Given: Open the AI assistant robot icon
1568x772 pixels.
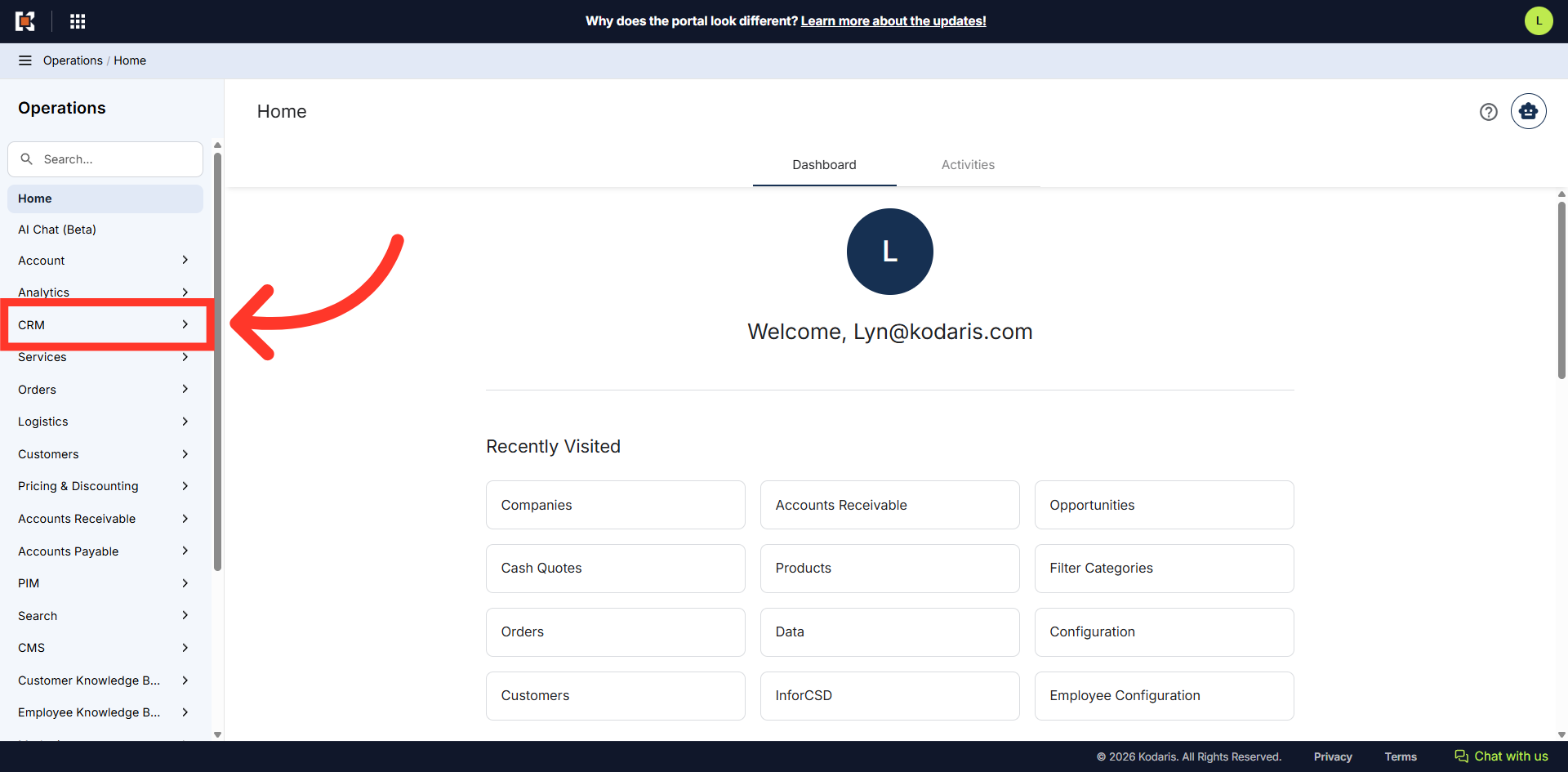Looking at the screenshot, I should 1529,111.
